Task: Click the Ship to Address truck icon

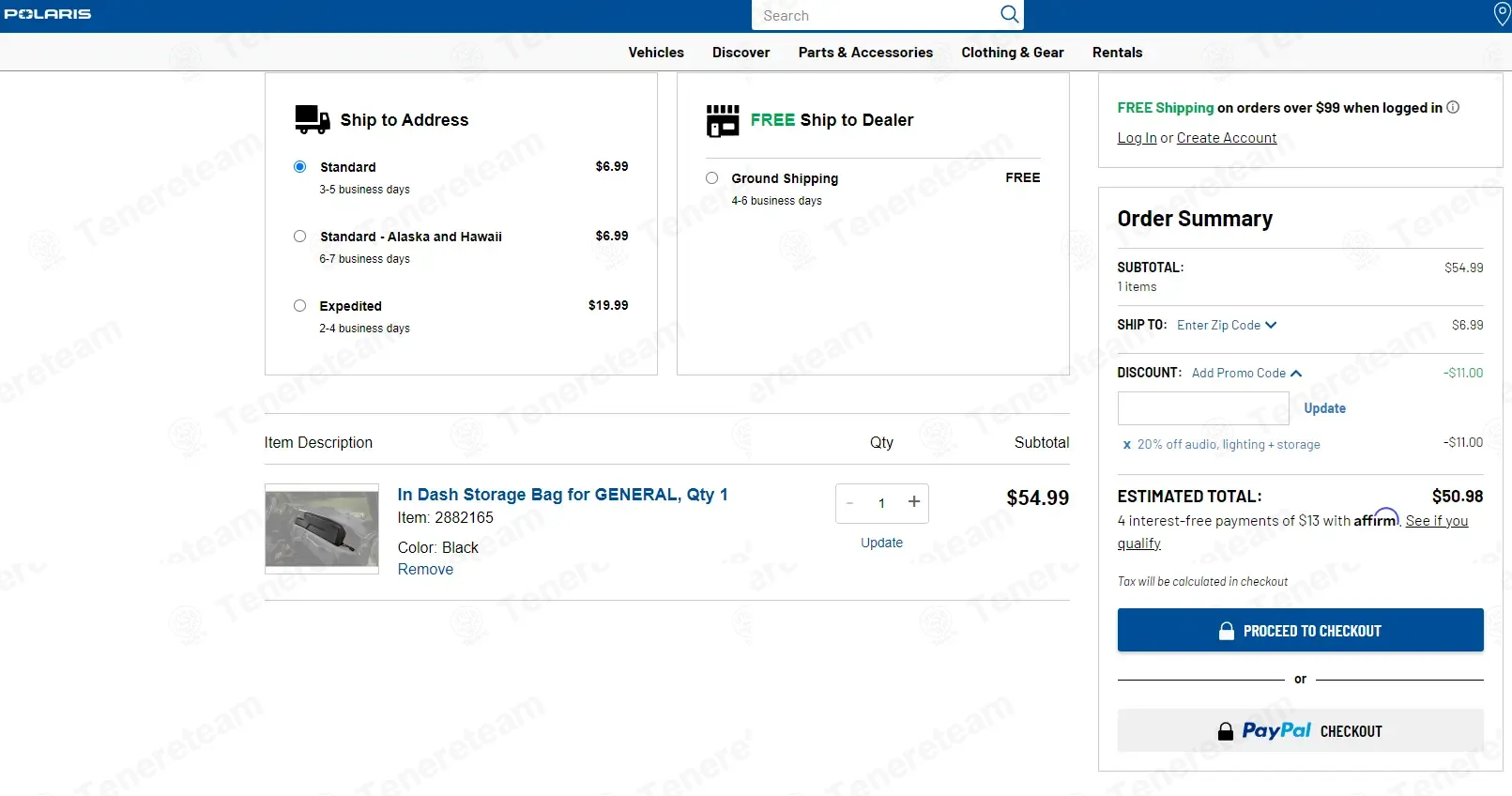Action: click(x=312, y=120)
